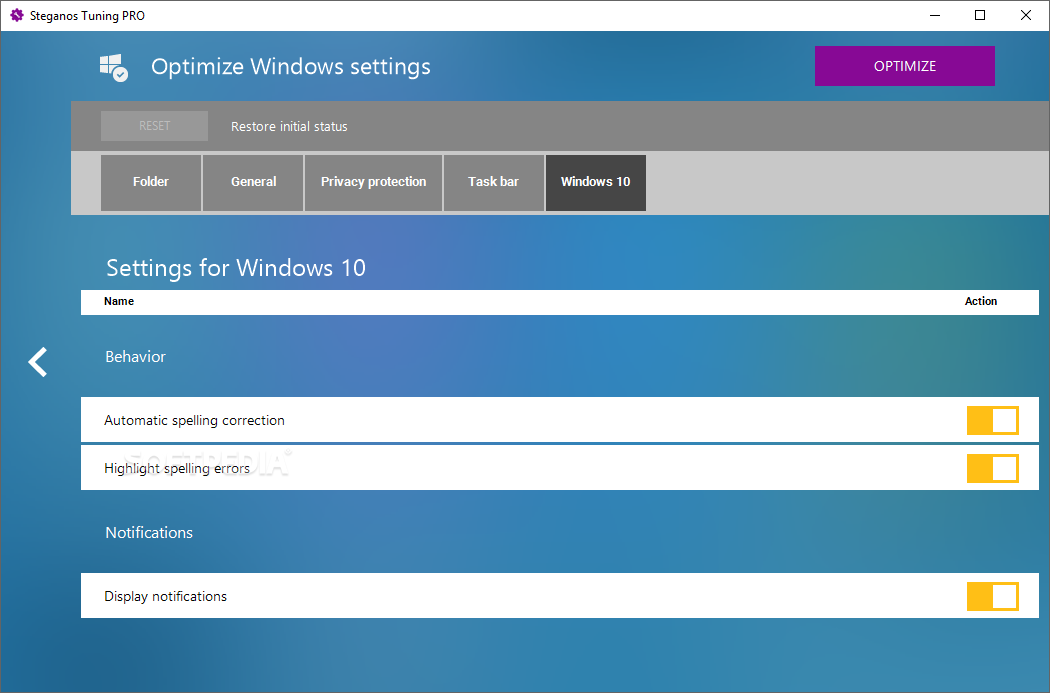Click the Action column header

coord(980,301)
